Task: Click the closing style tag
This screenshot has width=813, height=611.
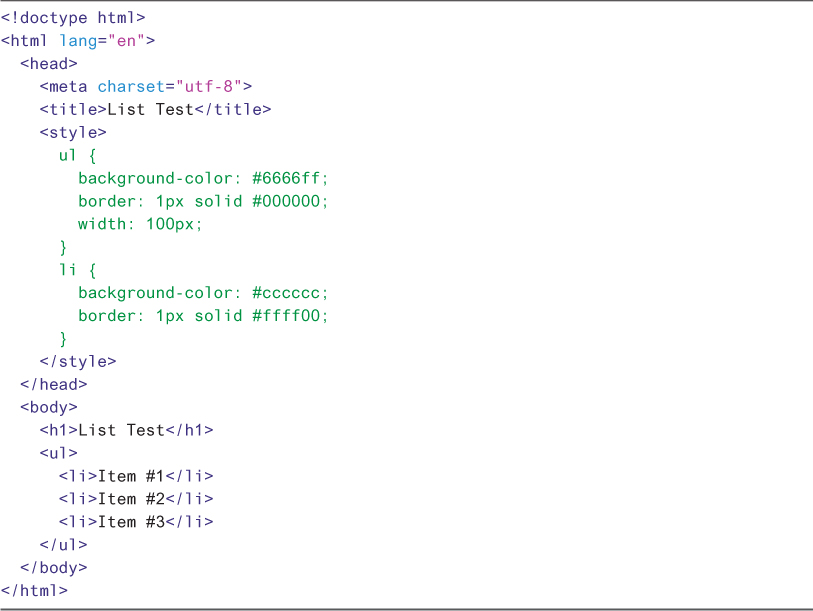Action: point(78,361)
